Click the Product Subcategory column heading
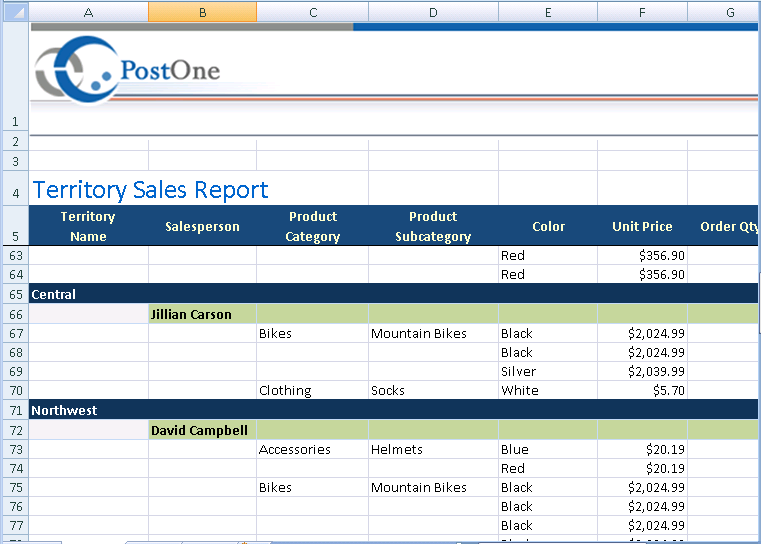761x544 pixels. [433, 226]
